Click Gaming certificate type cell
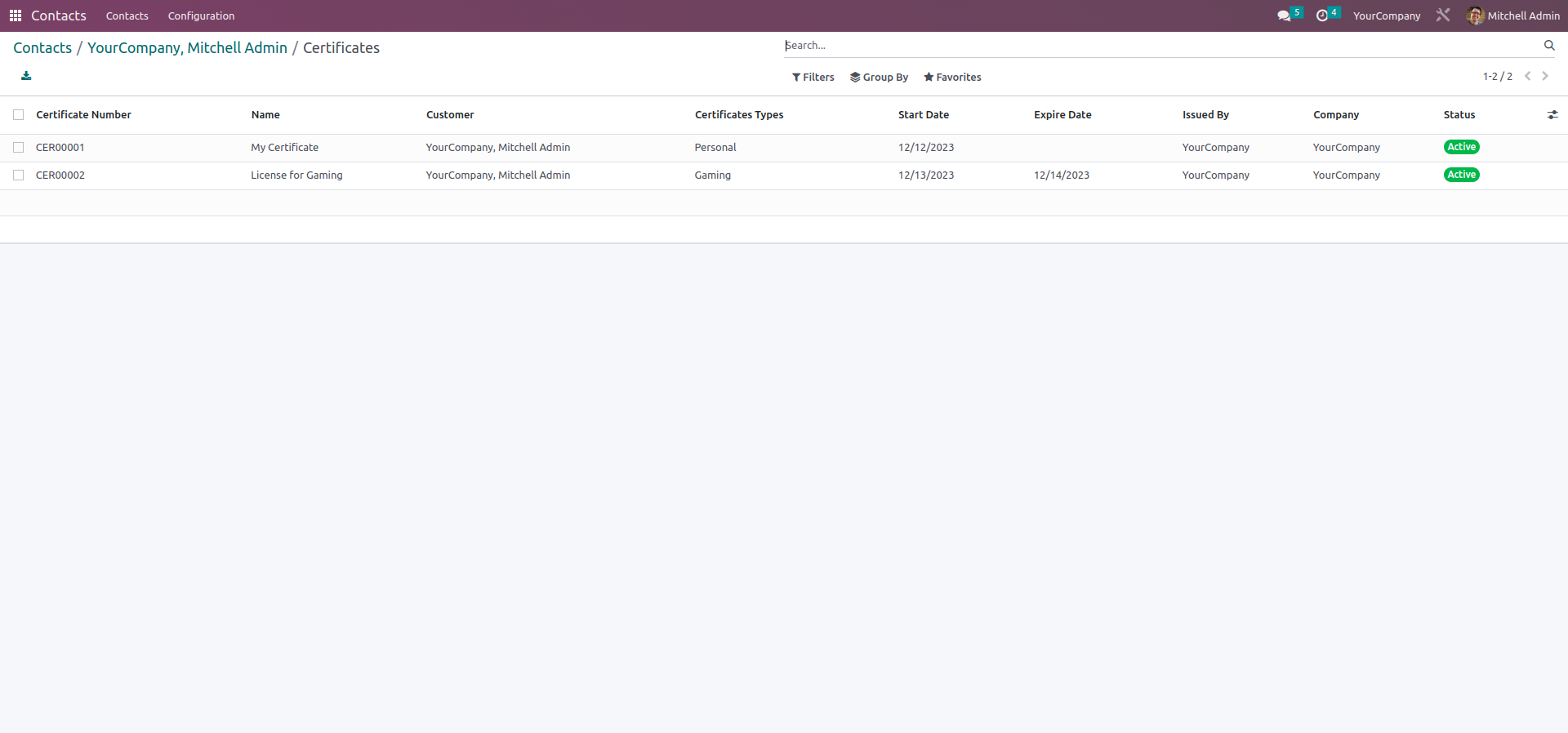 tap(713, 175)
